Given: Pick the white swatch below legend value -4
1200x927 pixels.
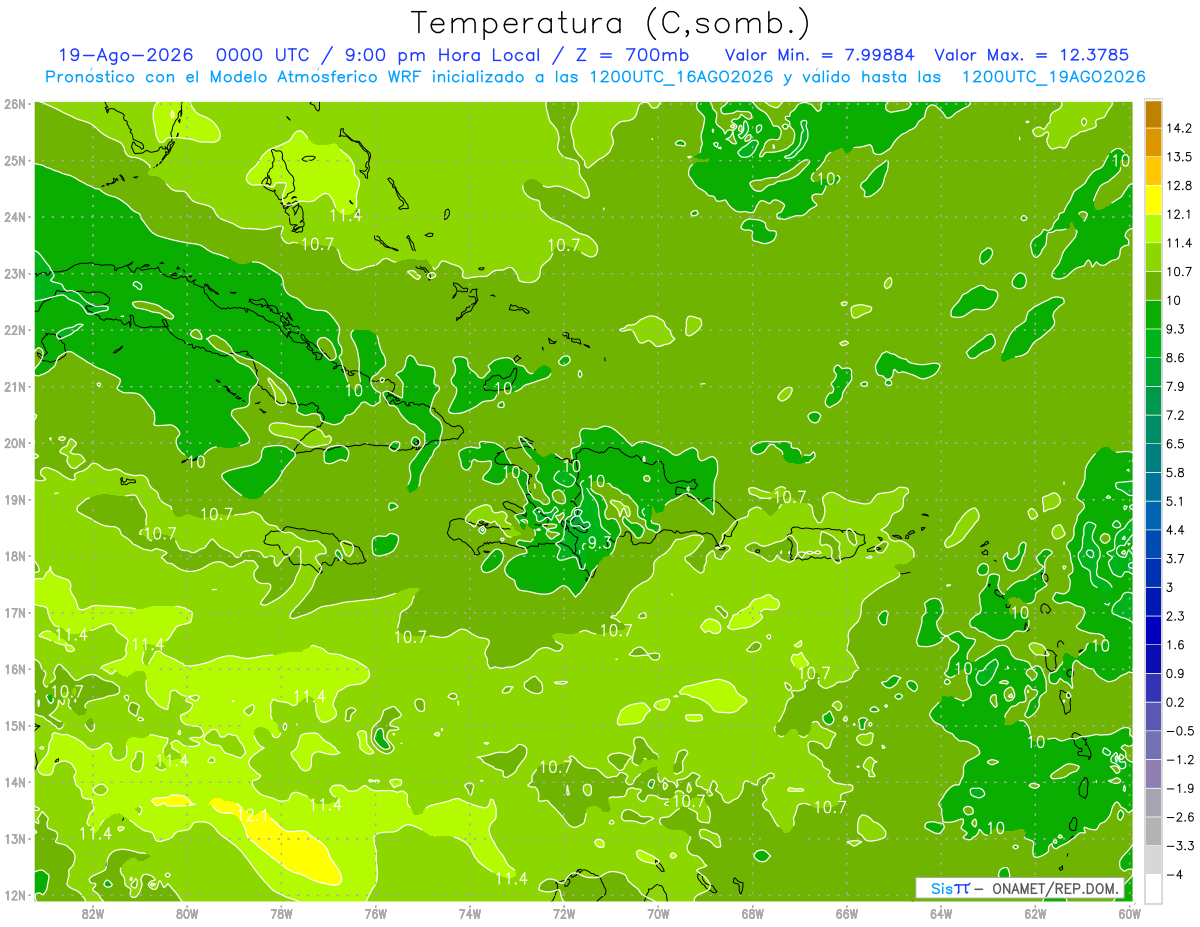Looking at the screenshot, I should tap(1153, 888).
